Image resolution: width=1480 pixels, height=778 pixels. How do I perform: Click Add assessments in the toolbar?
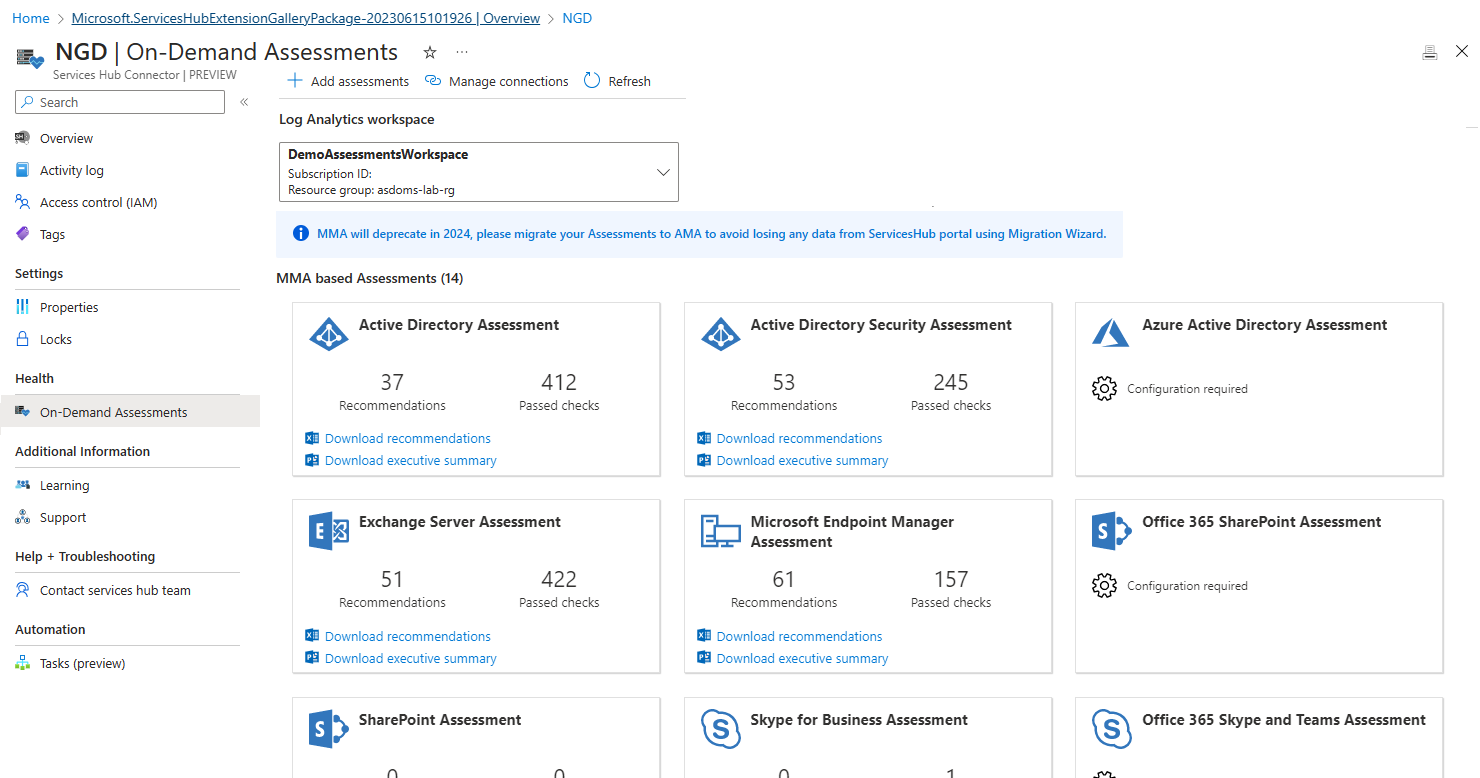click(348, 81)
